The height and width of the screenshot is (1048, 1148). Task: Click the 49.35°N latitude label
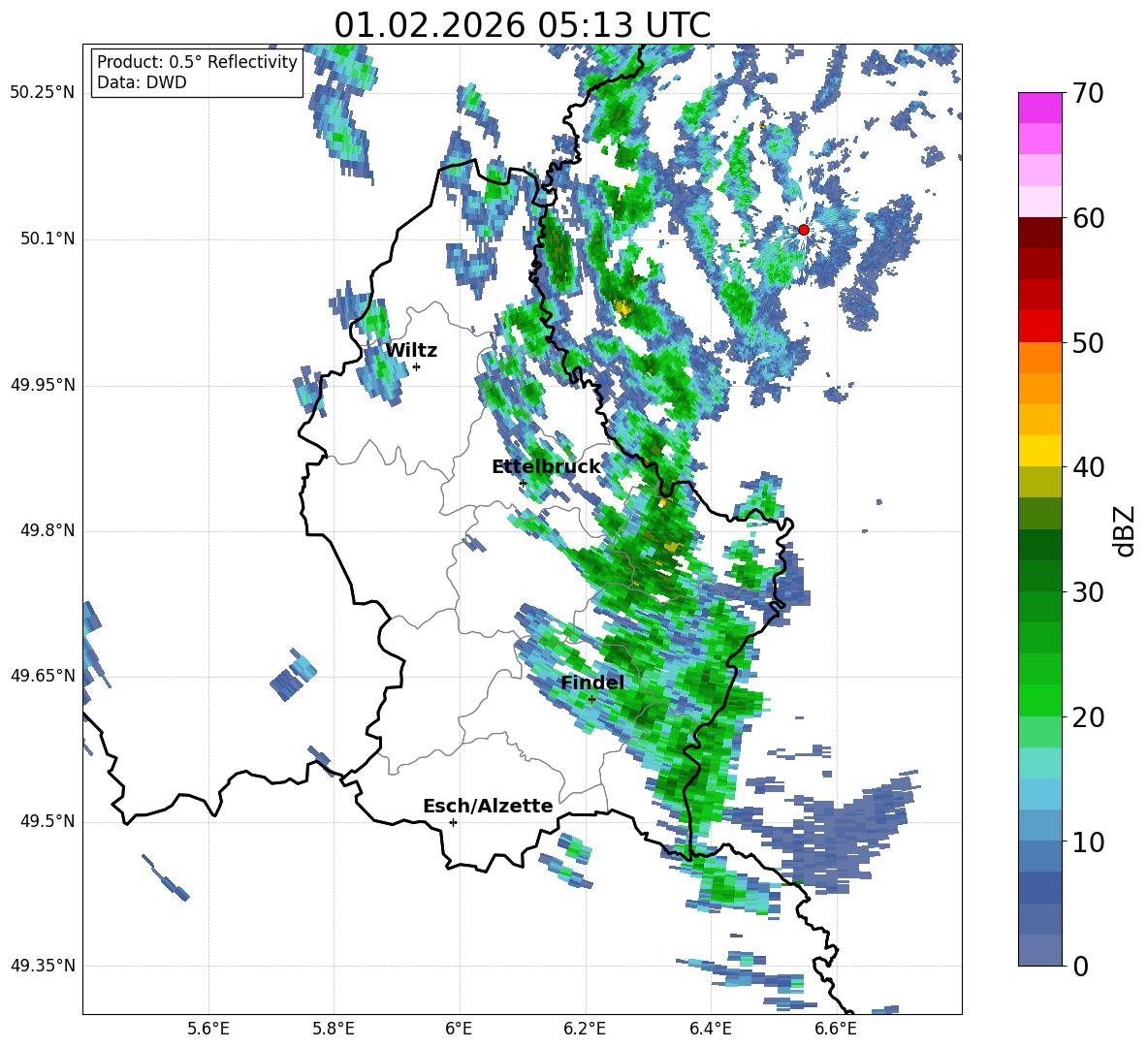[43, 966]
